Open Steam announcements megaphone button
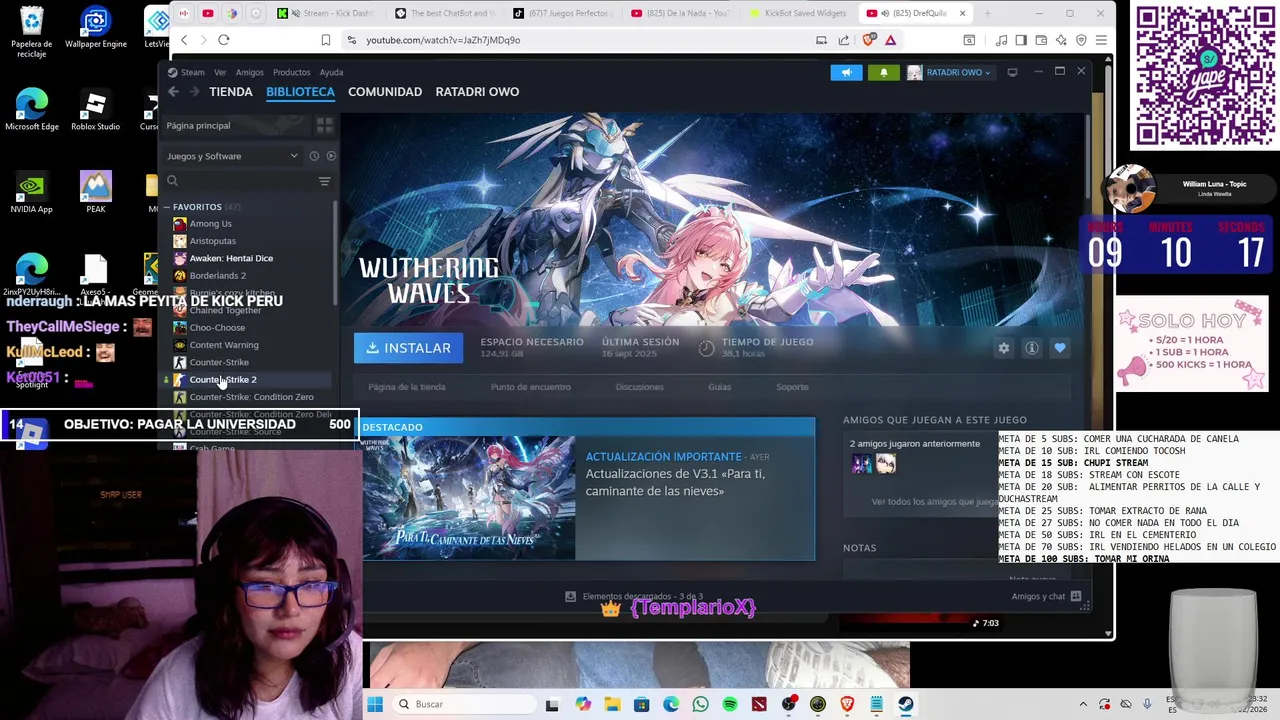 point(846,72)
